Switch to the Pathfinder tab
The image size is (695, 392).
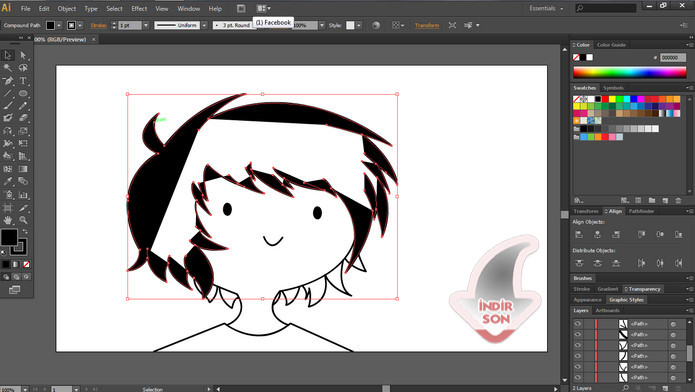click(x=641, y=211)
